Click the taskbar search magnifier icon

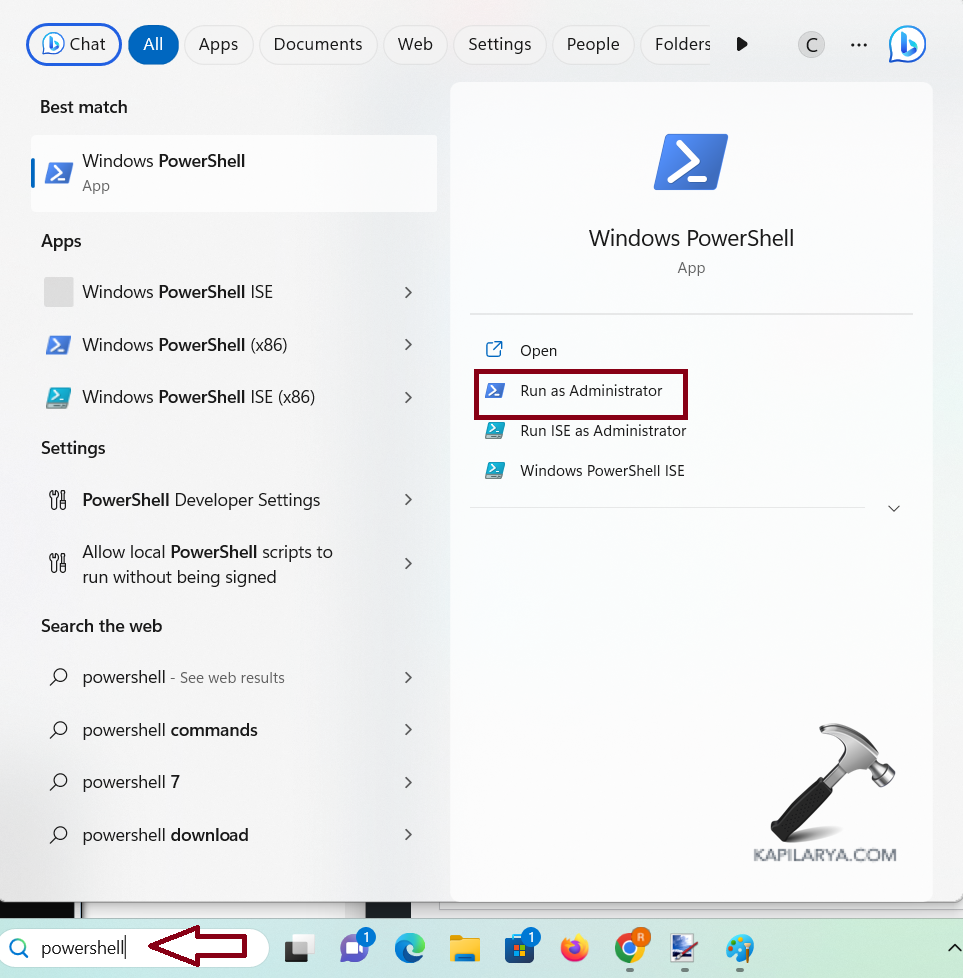19,948
